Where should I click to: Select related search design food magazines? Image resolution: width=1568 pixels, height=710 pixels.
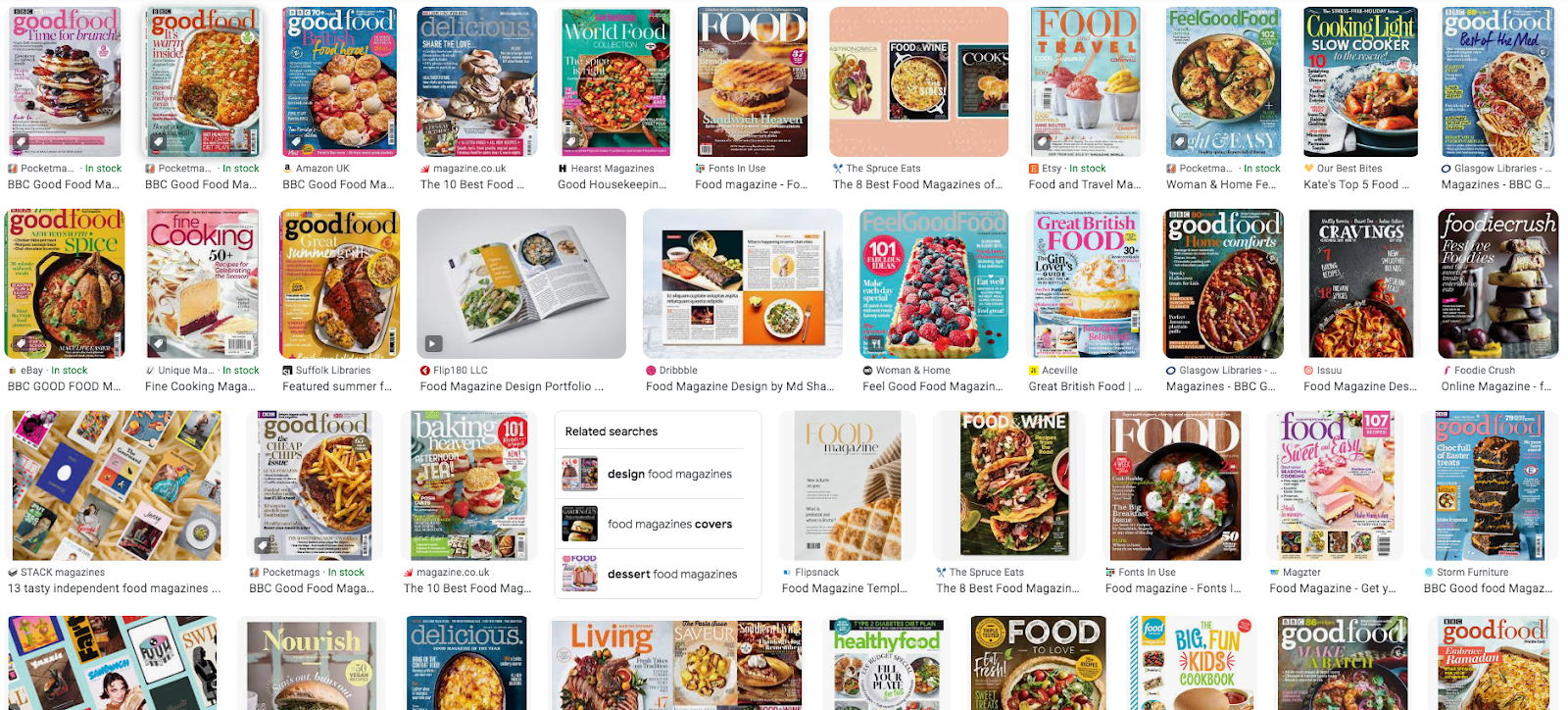[658, 474]
